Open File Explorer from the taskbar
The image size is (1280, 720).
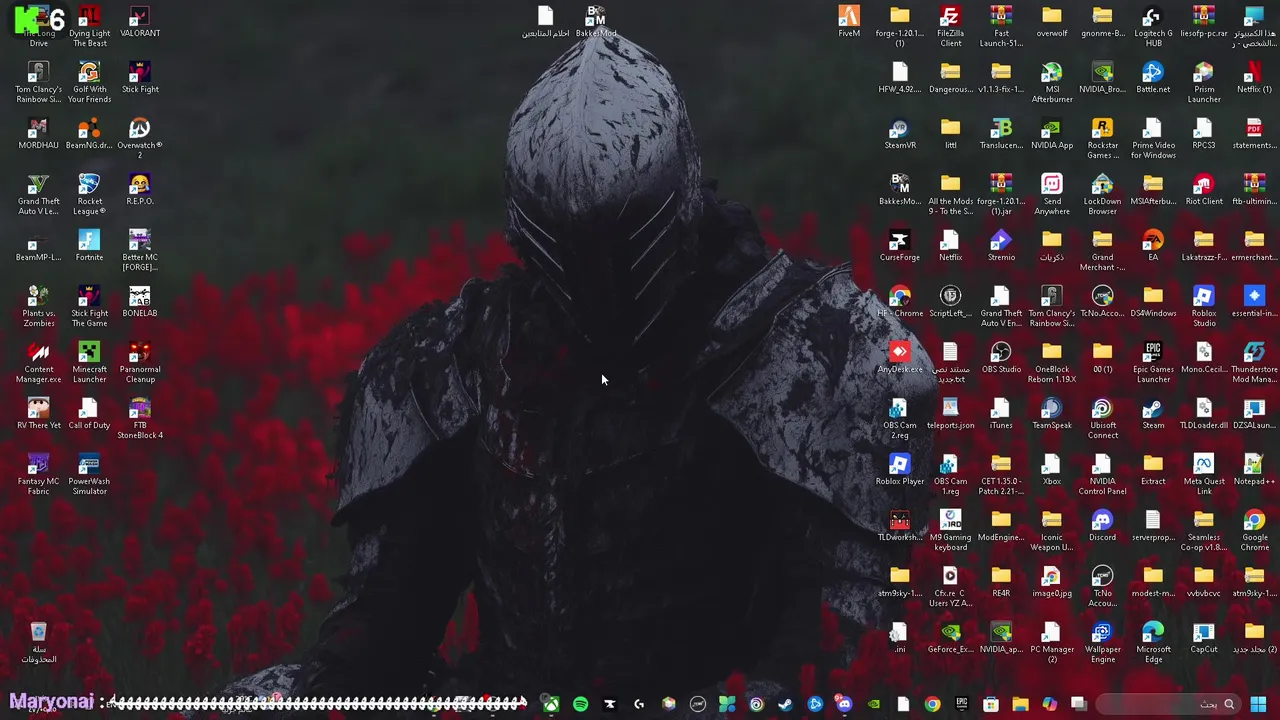(1020, 705)
